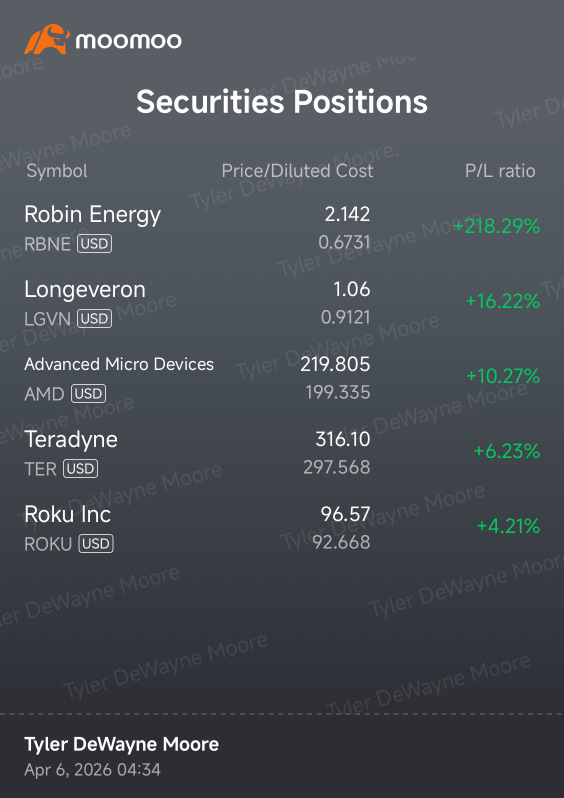Select the USD badge next to LGVN

pyautogui.click(x=94, y=319)
